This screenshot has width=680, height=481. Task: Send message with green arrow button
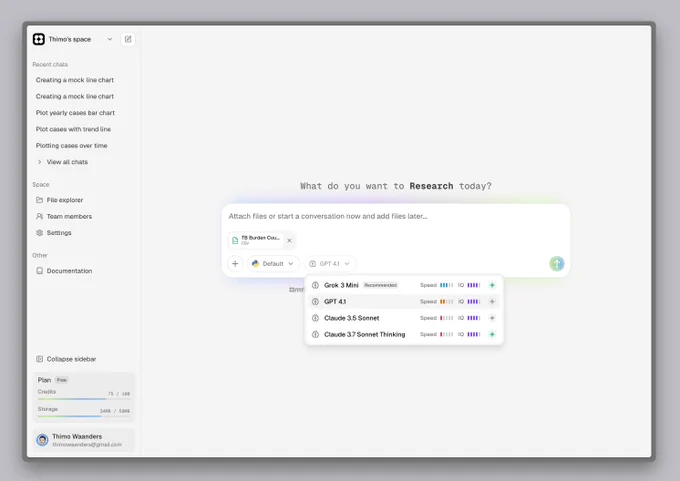click(557, 264)
